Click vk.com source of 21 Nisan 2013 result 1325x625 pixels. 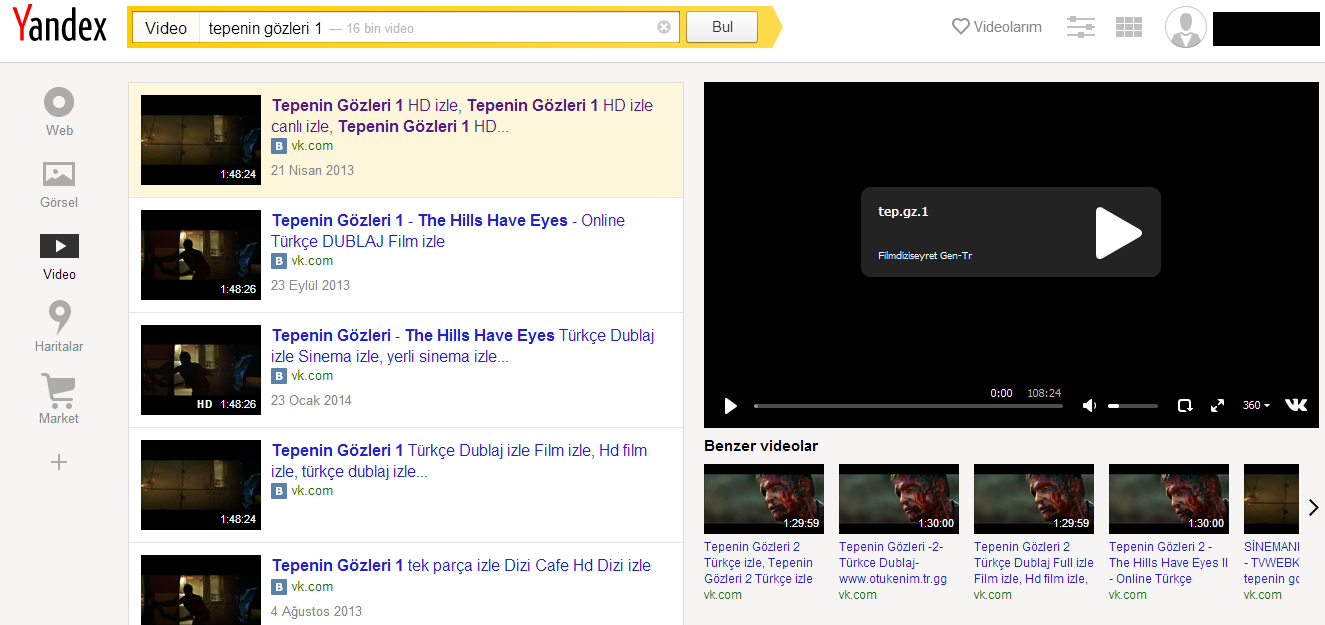pyautogui.click(x=312, y=146)
